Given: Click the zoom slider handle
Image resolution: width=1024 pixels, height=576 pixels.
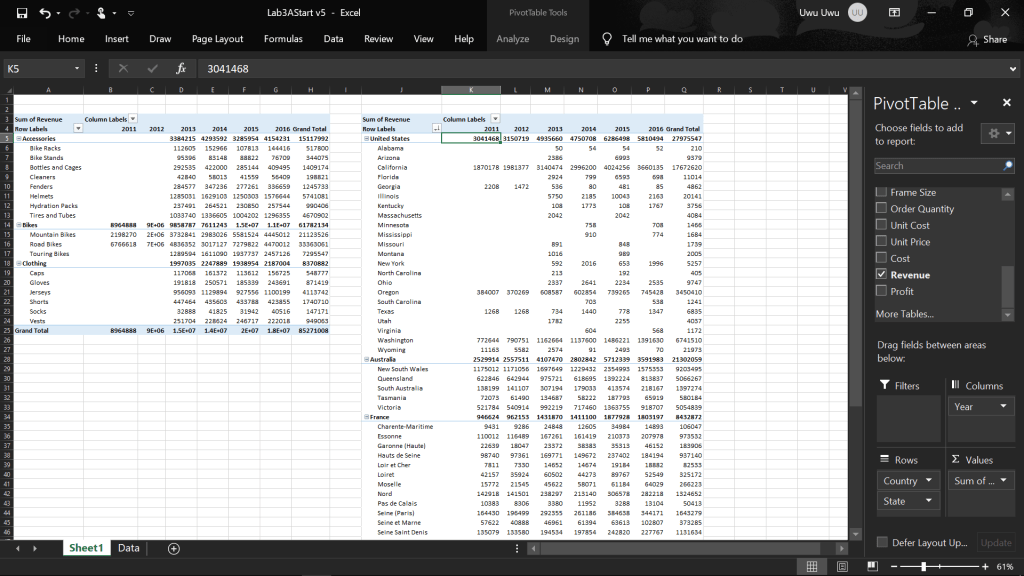Looking at the screenshot, I should point(922,566).
